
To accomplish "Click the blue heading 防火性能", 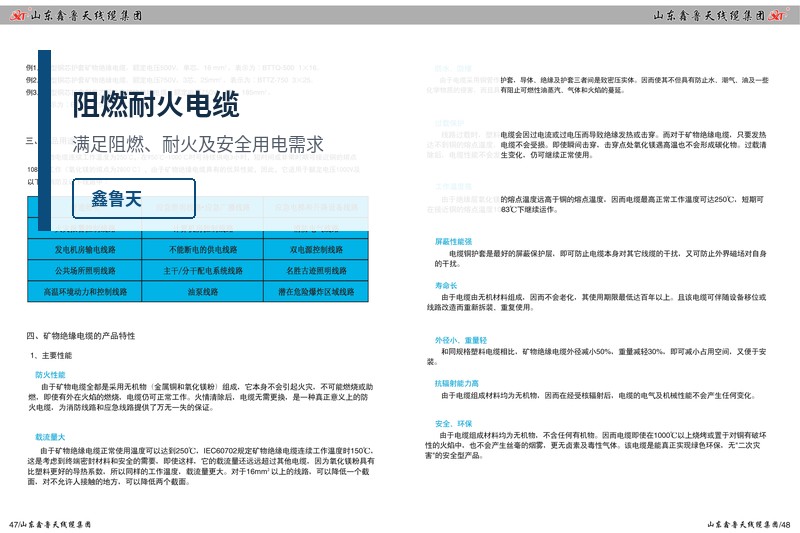I will 50,375.
